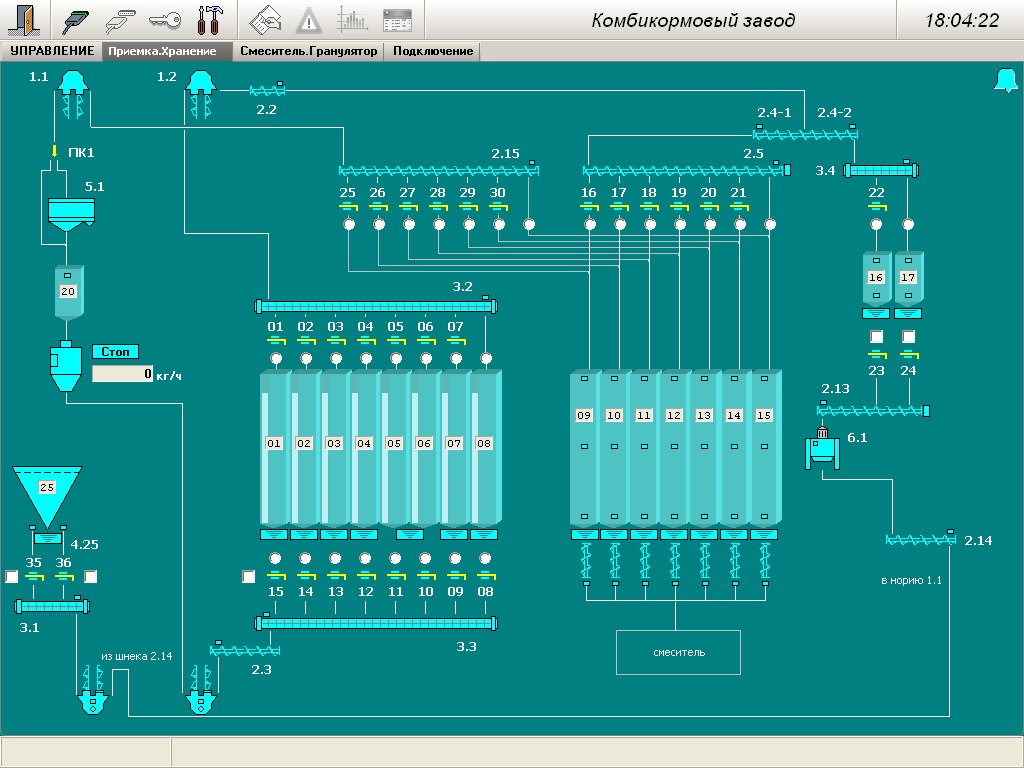Click the смеситель box
This screenshot has width=1024, height=768.
(x=679, y=652)
